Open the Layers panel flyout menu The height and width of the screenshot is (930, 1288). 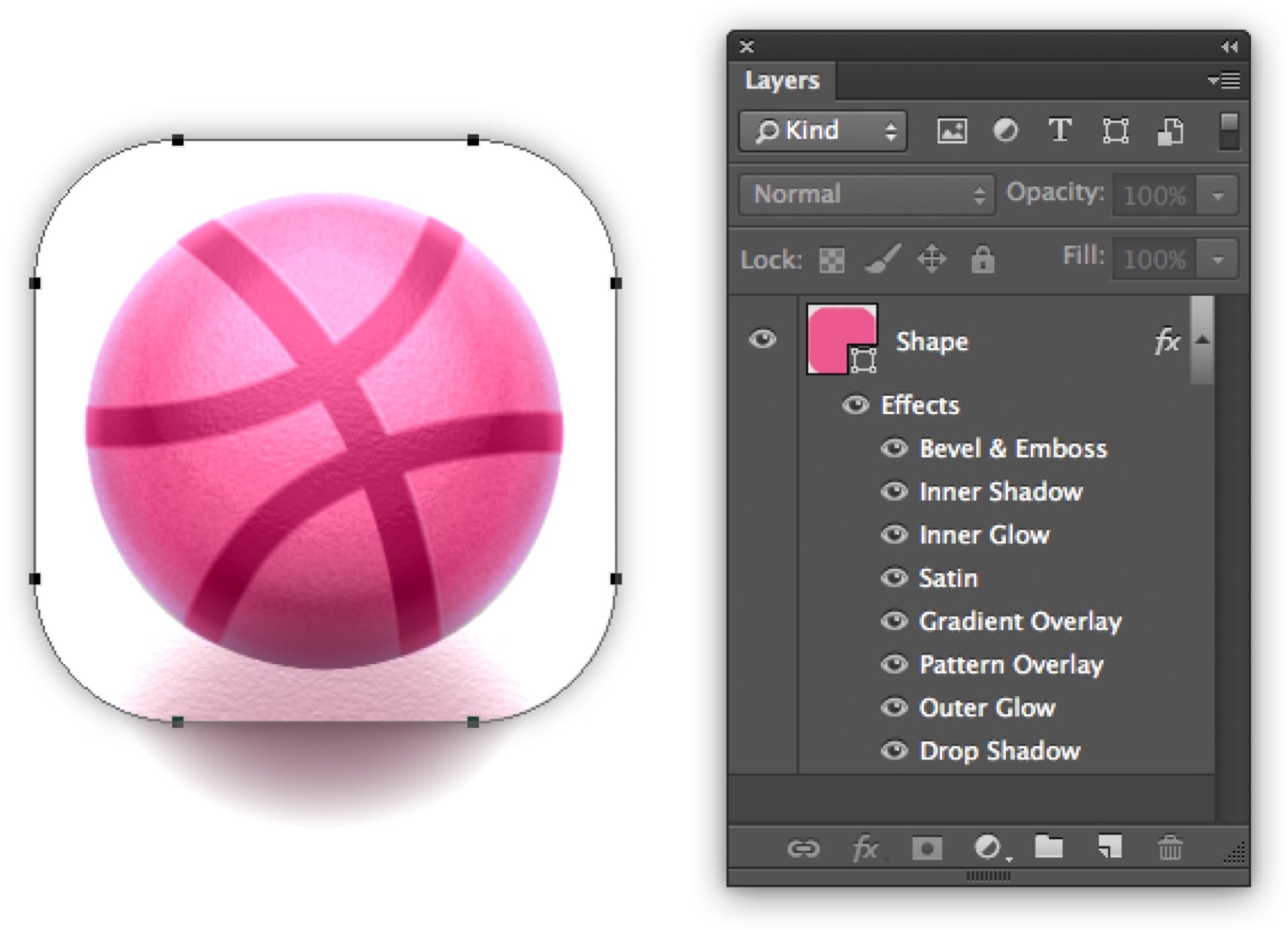[1224, 81]
